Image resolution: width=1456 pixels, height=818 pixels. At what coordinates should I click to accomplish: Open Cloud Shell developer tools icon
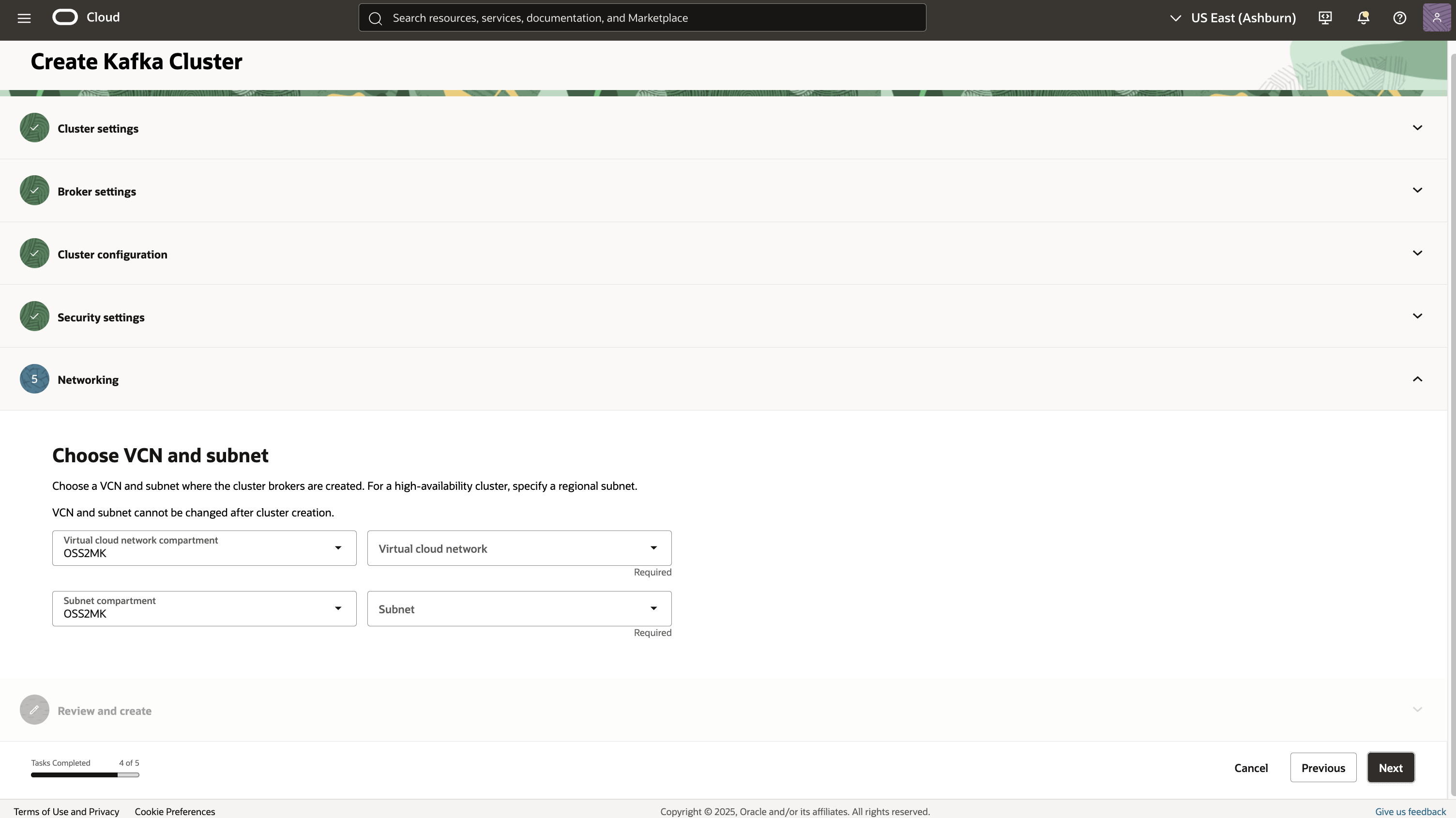(1325, 18)
